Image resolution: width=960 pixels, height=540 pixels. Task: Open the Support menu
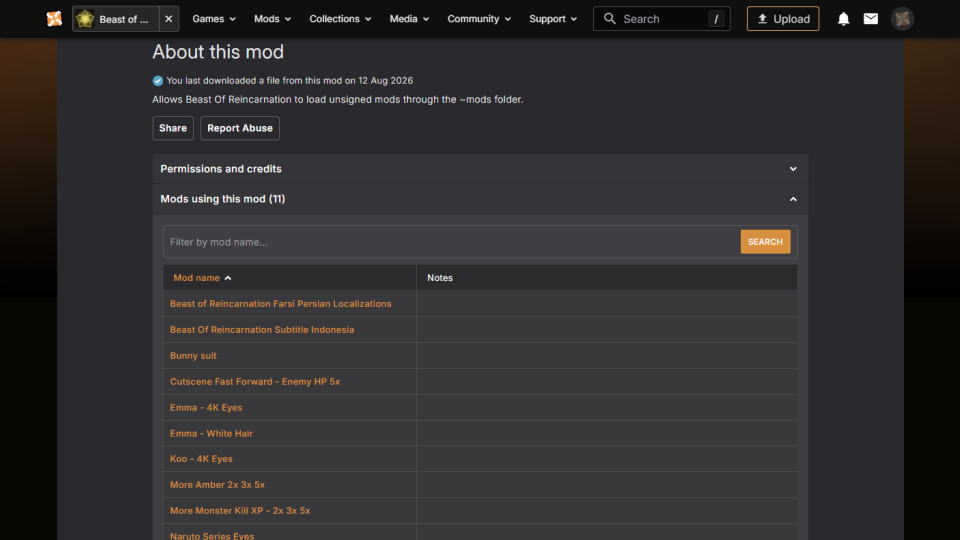tap(553, 19)
